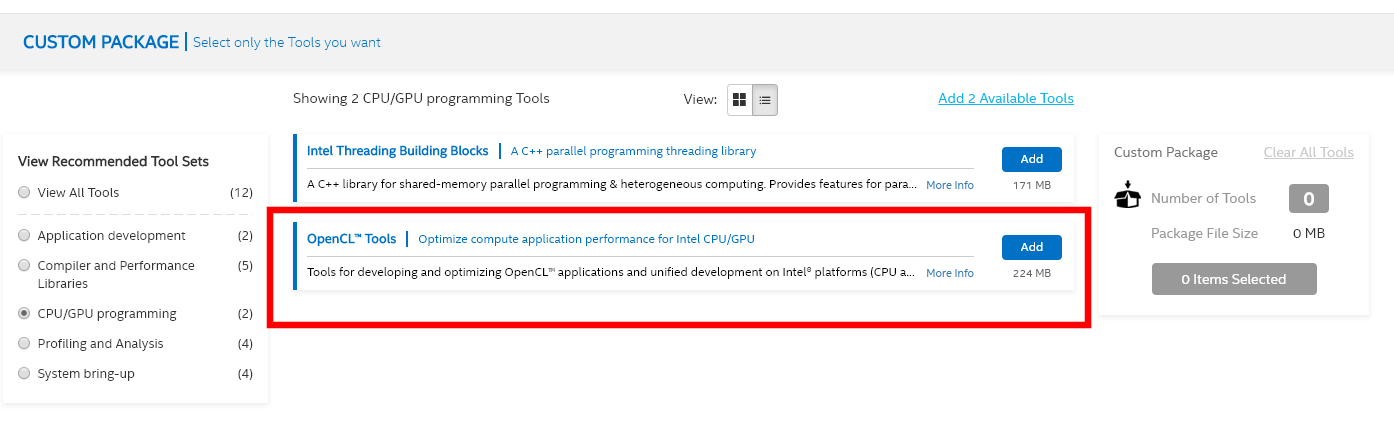Image resolution: width=1394 pixels, height=426 pixels.
Task: Click the package box icon
Action: (x=1128, y=196)
